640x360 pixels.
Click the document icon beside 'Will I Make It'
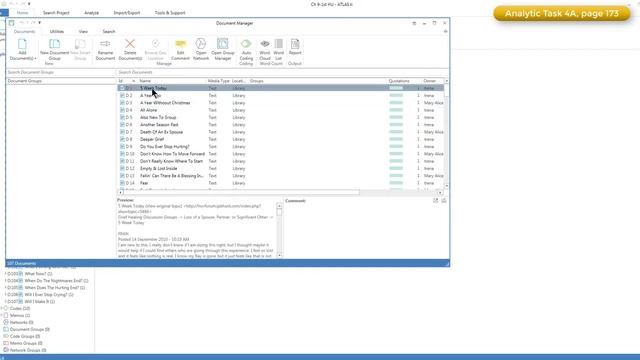pos(21,302)
